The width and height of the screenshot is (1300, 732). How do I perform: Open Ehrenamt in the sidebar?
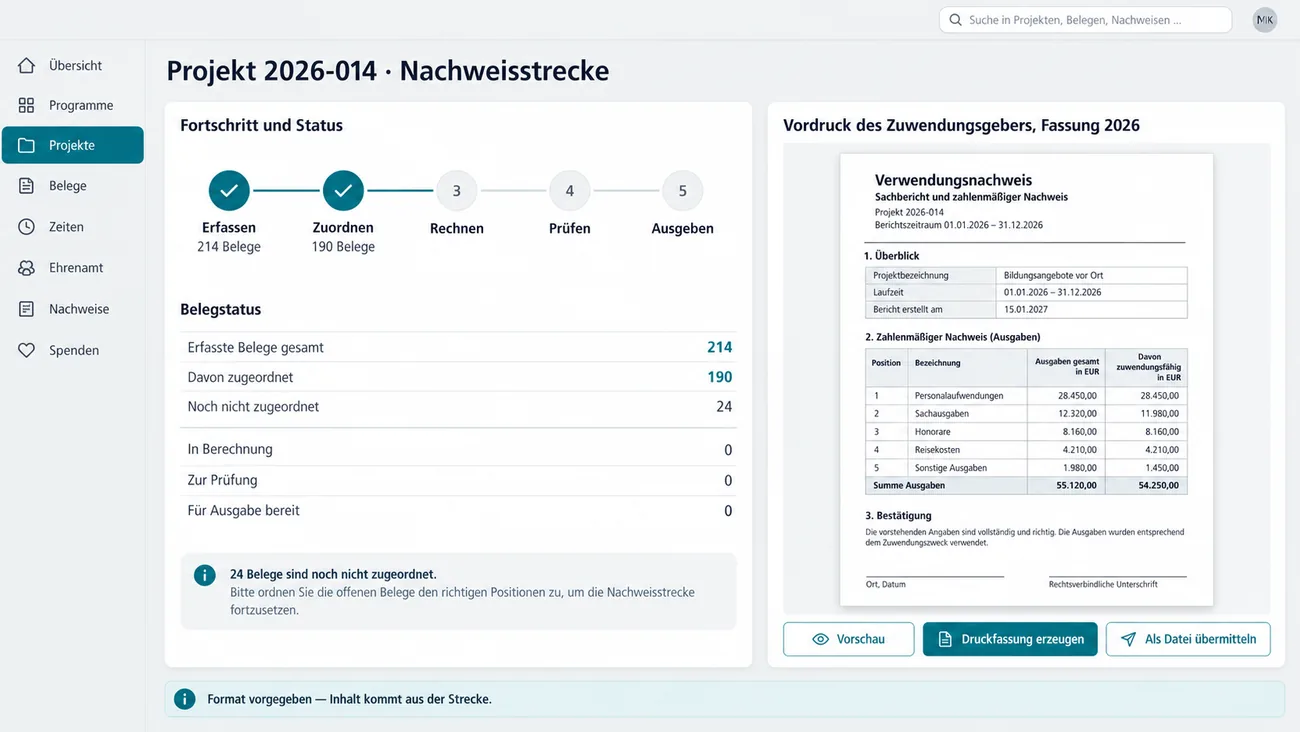(73, 268)
